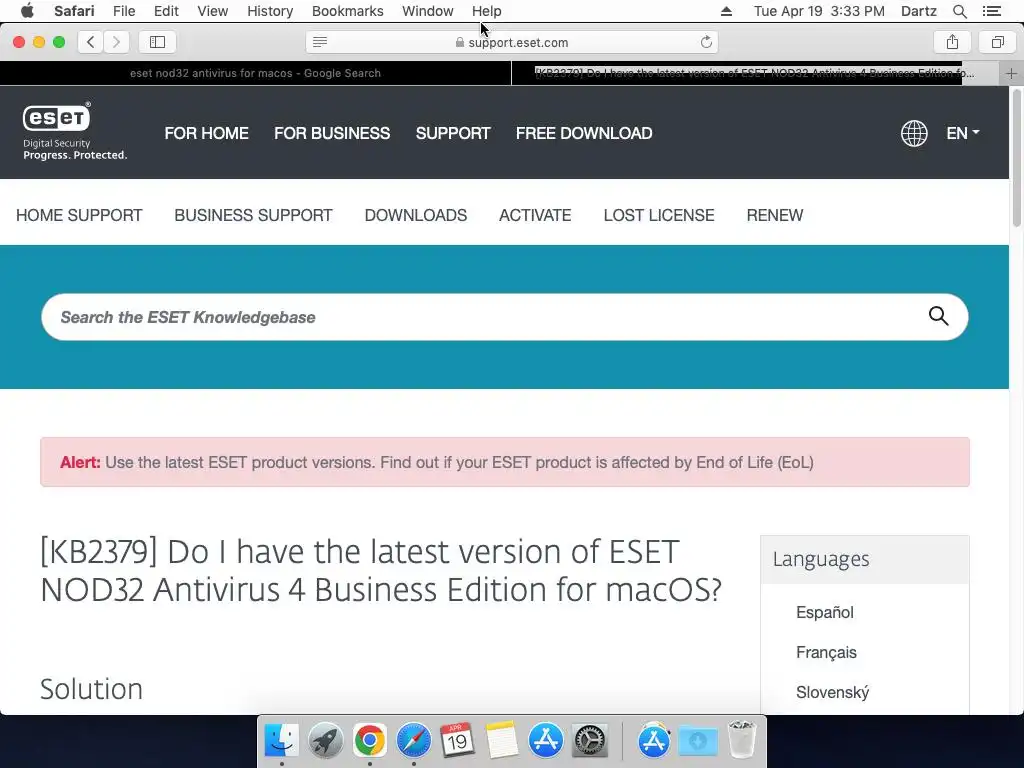Screen dimensions: 1024x768
Task: Show all tabs overview icon
Action: (997, 42)
